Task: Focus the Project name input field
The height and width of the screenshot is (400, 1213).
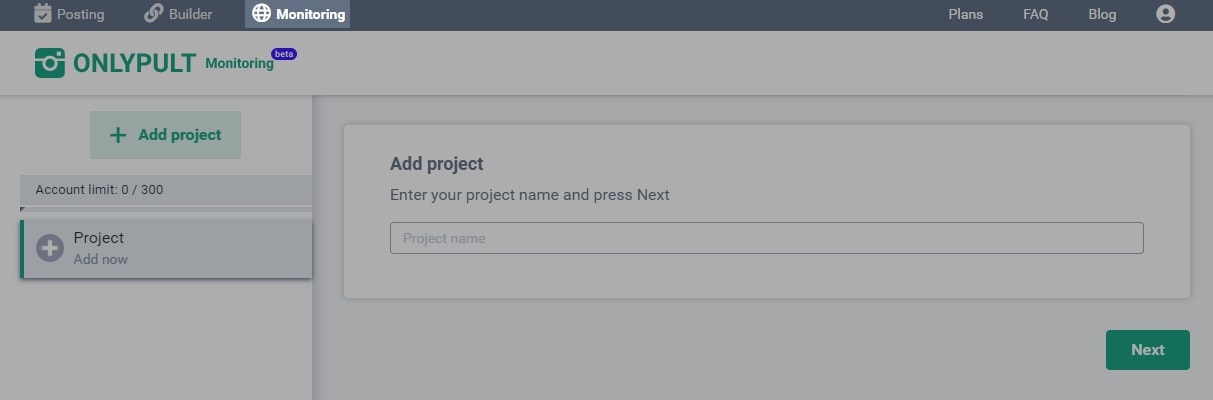Action: tap(766, 238)
